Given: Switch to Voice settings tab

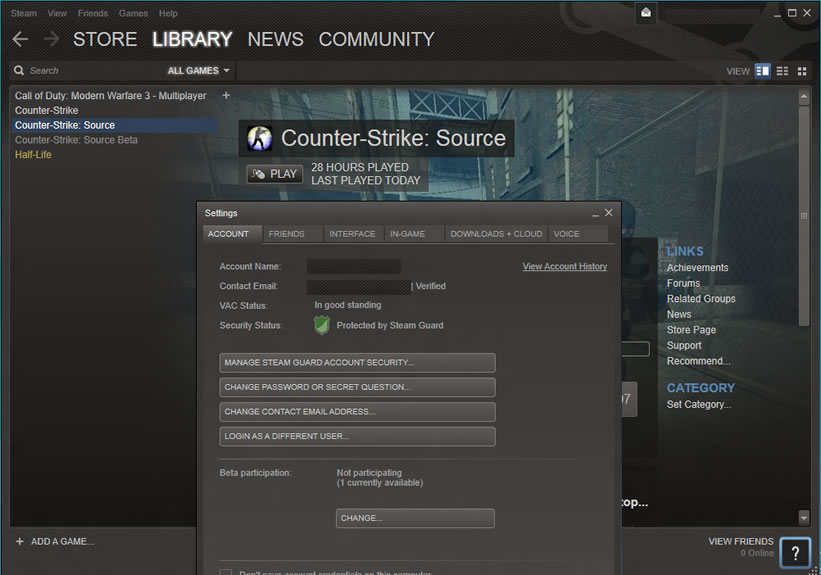Looking at the screenshot, I should 578,234.
